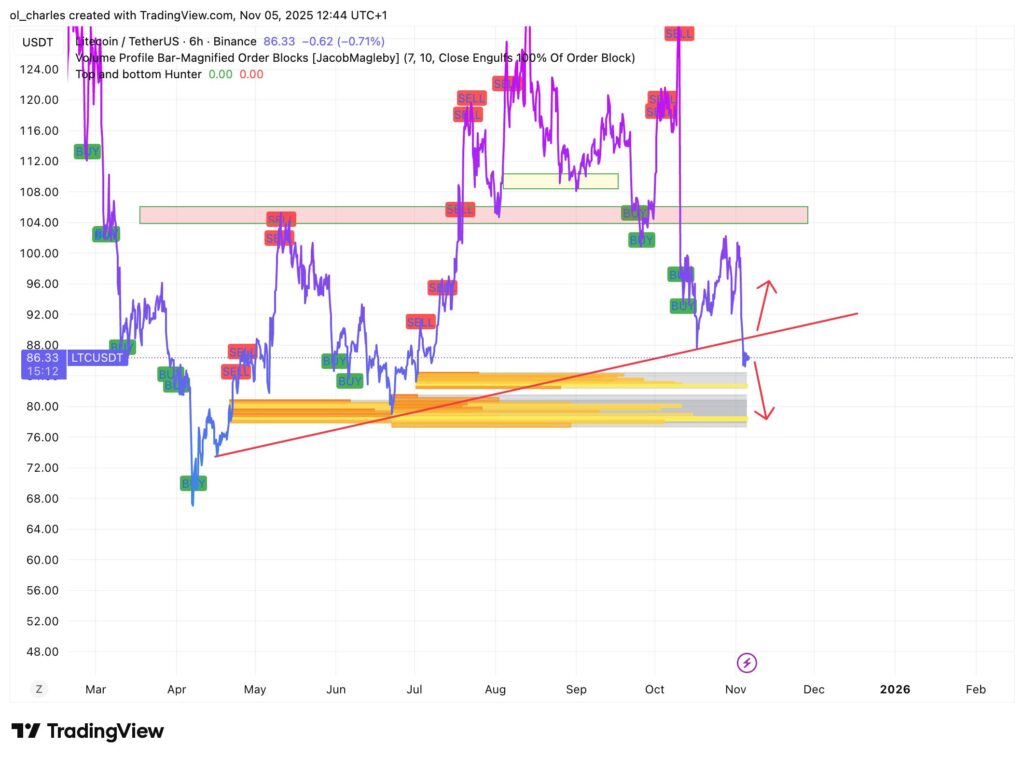This screenshot has height=760, width=1024.
Task: Click the 2026 label on the time axis
Action: click(x=893, y=689)
